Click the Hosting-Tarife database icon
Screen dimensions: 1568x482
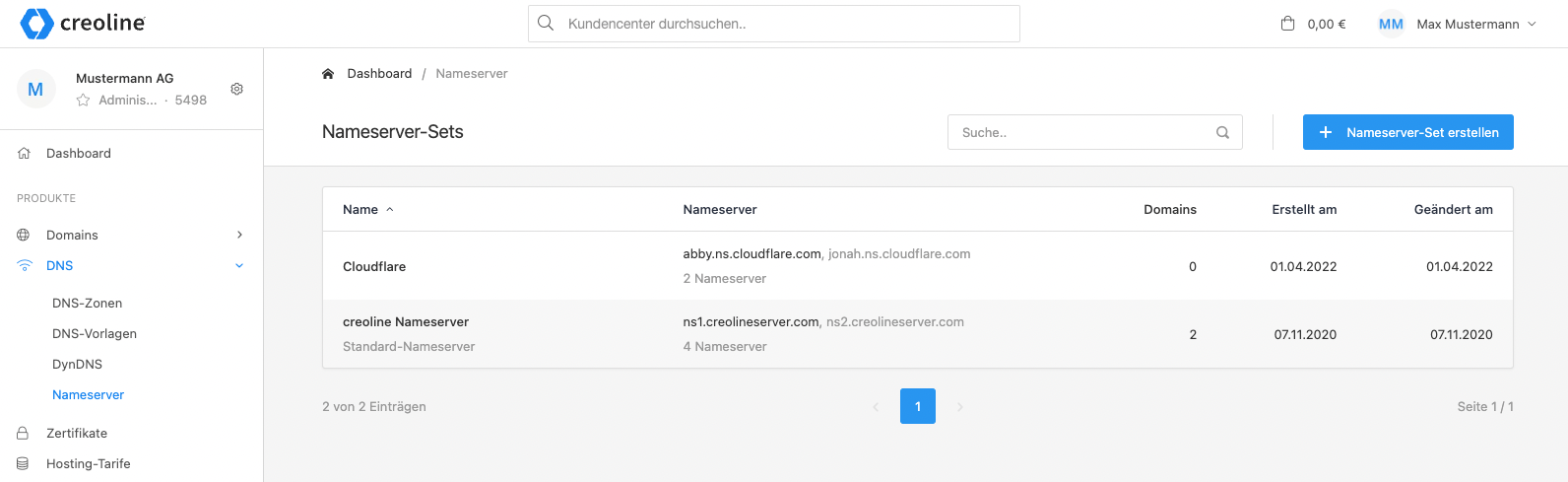pyautogui.click(x=24, y=463)
